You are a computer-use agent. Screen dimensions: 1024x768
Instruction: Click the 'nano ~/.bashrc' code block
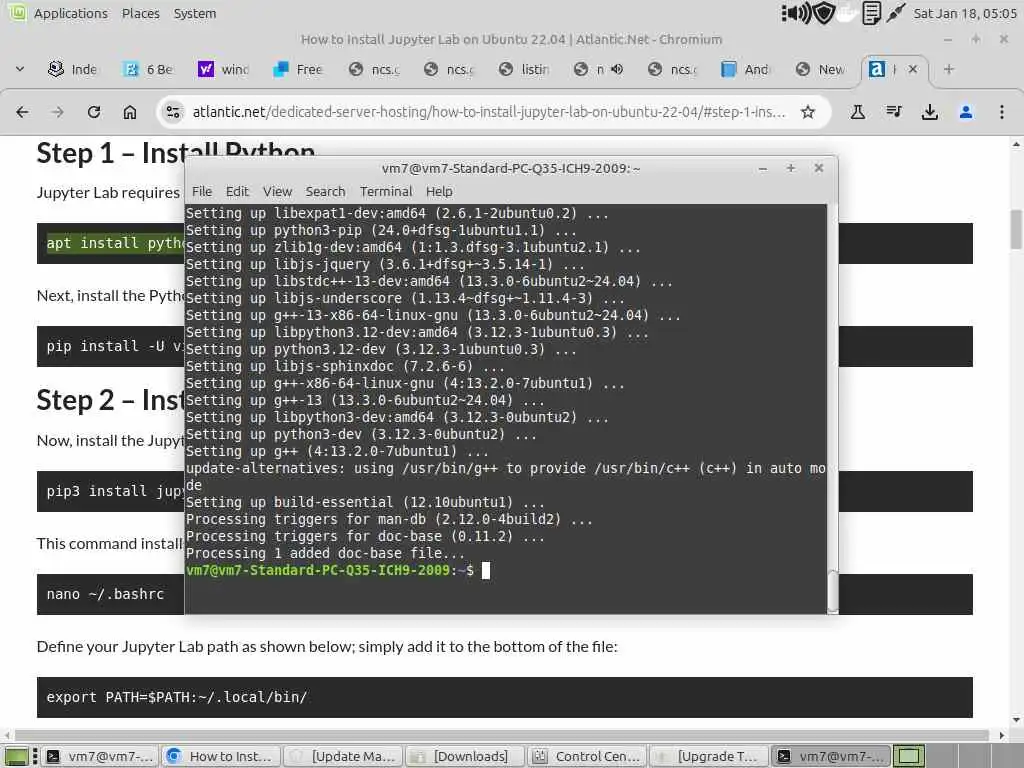click(110, 594)
